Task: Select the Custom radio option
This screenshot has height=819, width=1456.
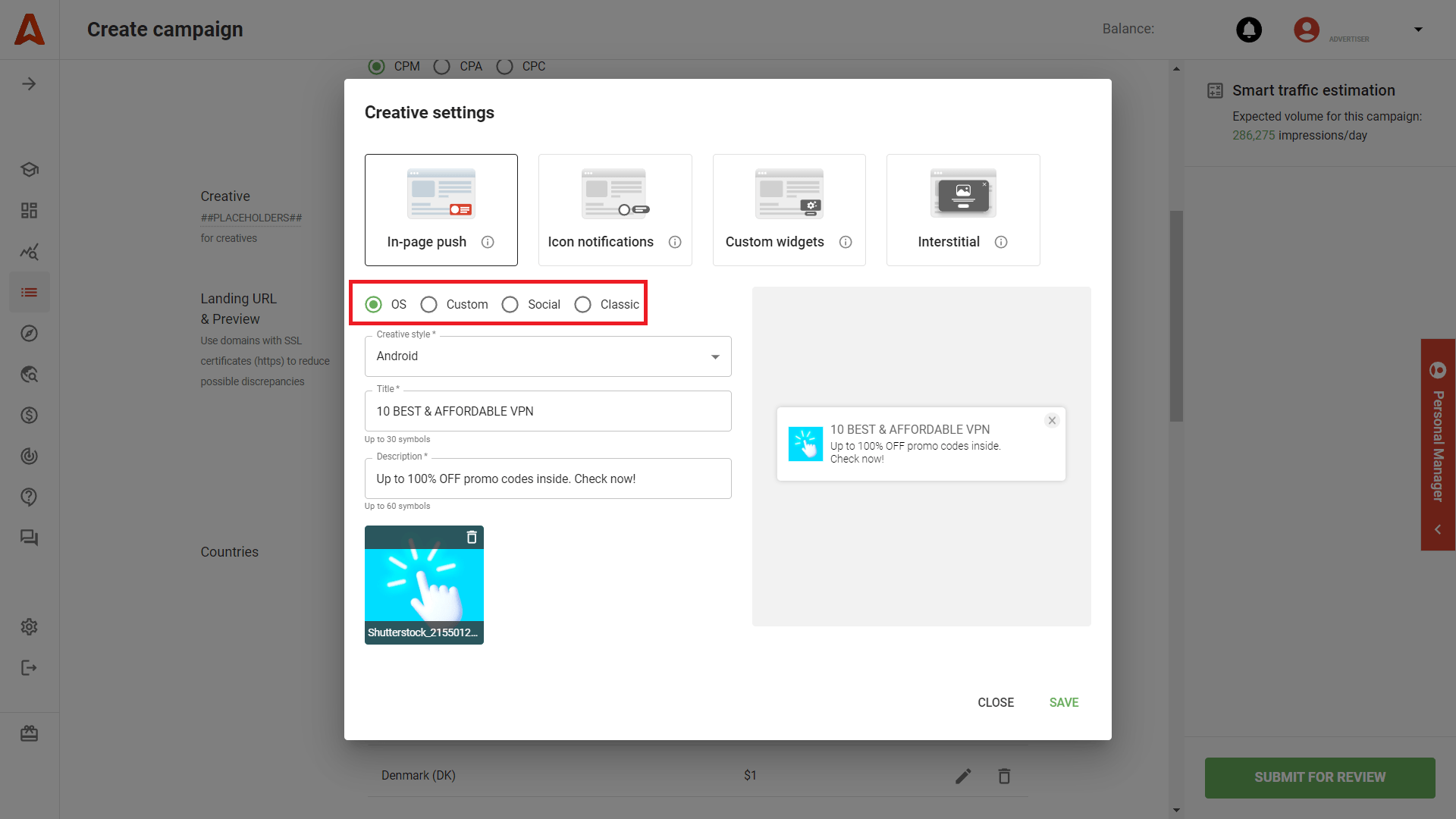Action: pyautogui.click(x=429, y=305)
